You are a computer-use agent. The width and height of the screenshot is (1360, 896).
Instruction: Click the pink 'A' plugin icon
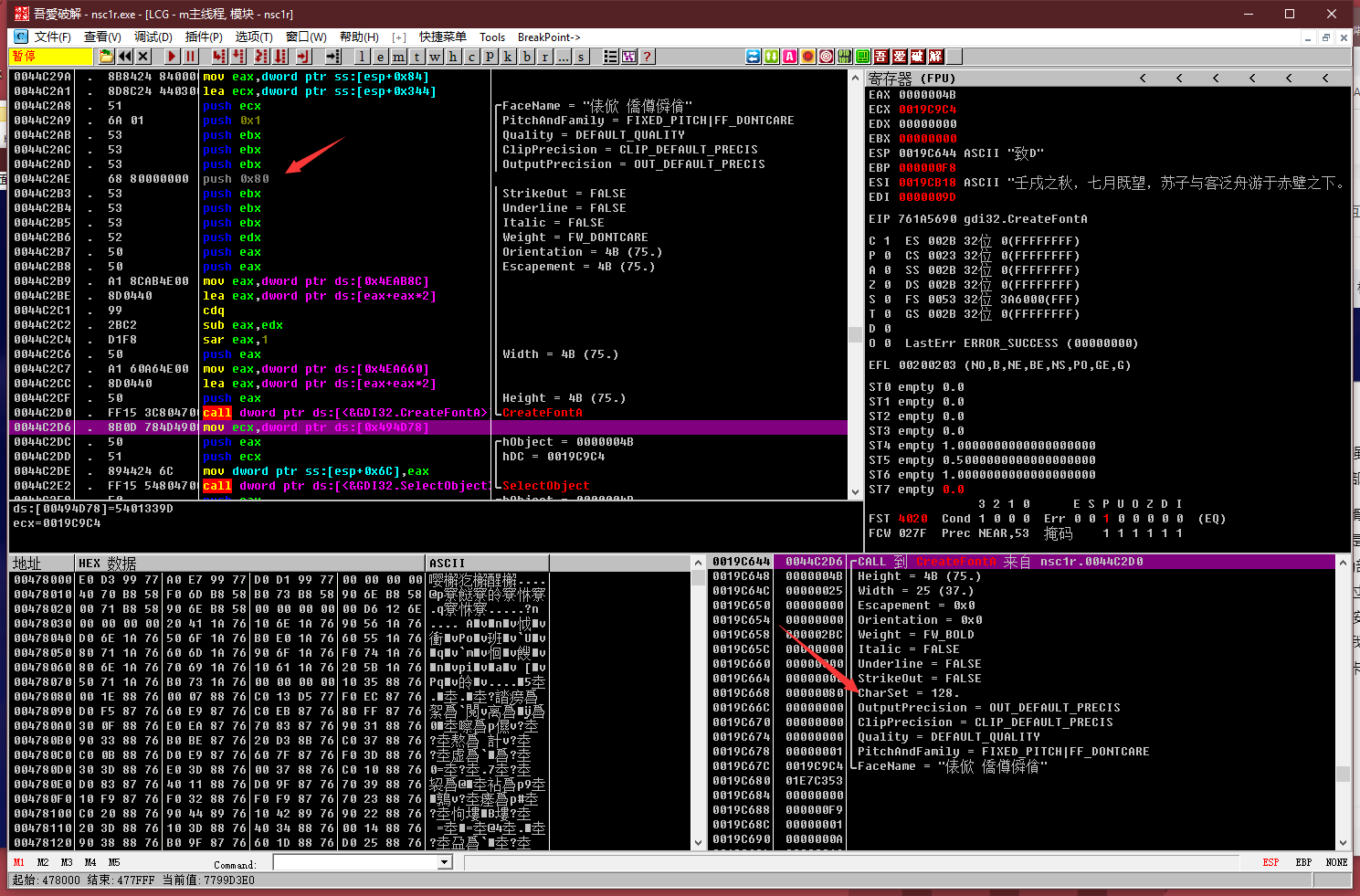pos(790,57)
